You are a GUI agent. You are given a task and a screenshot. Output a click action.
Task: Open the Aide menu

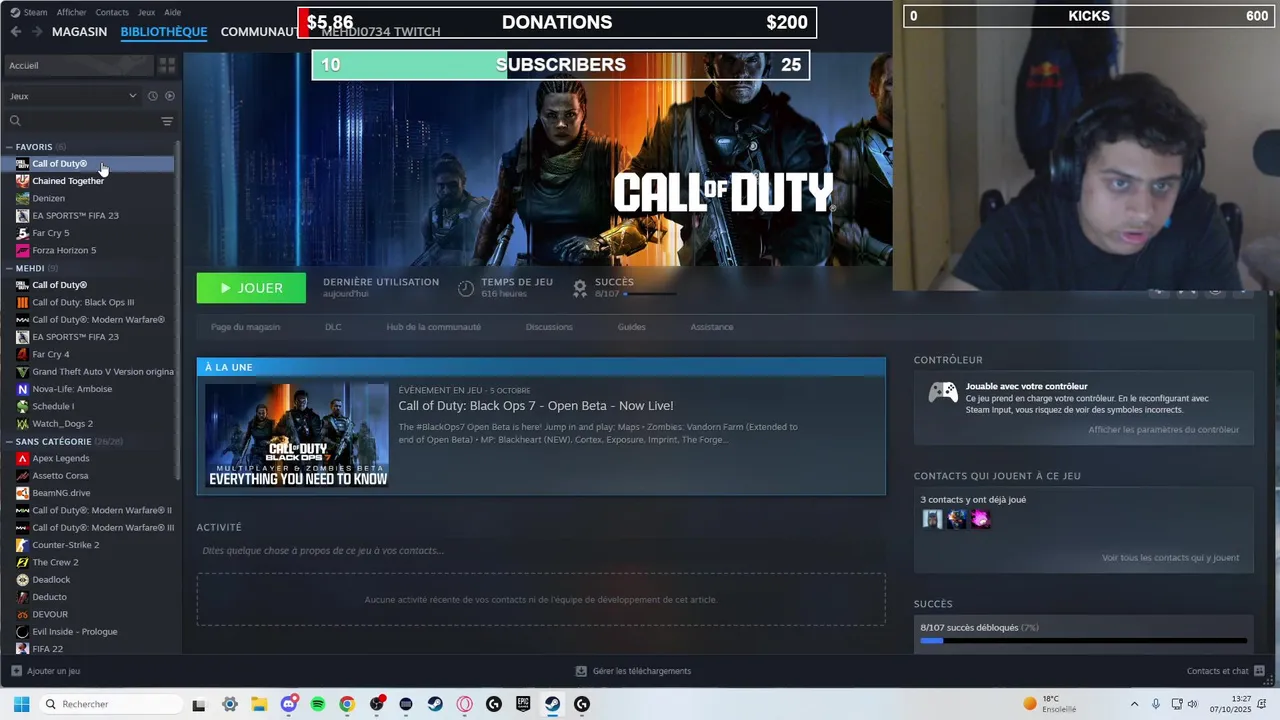click(172, 12)
